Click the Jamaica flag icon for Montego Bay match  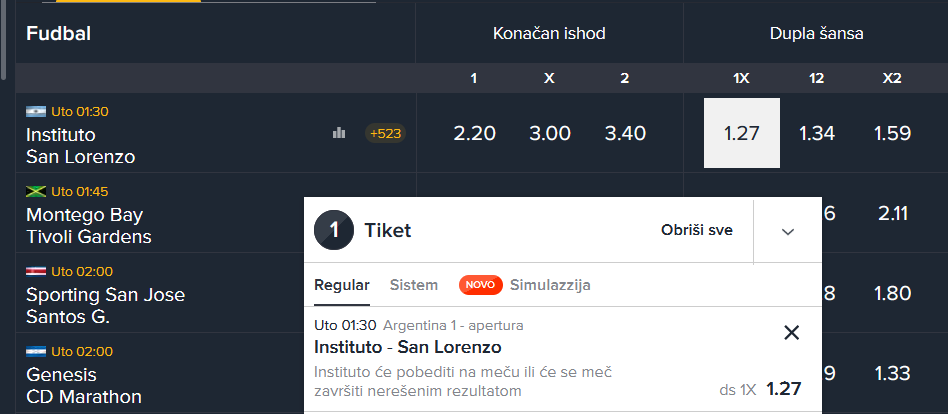pyautogui.click(x=36, y=192)
